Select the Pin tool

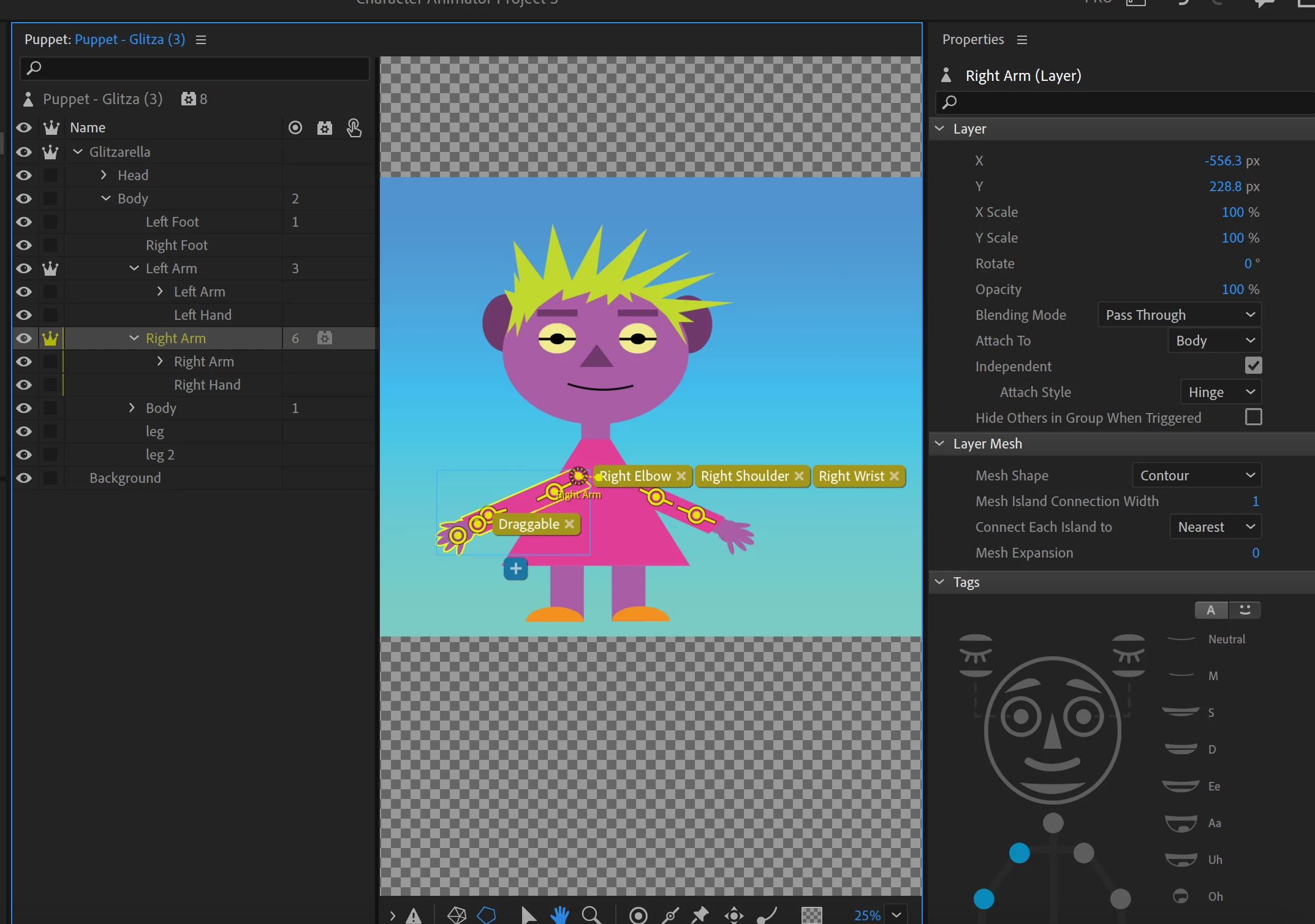[700, 915]
